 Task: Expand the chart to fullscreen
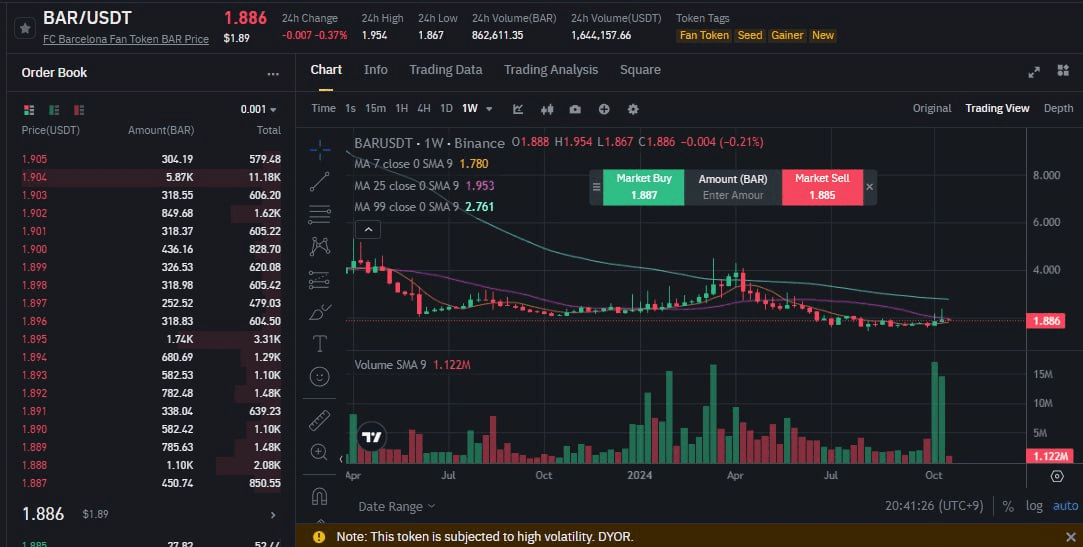pyautogui.click(x=1034, y=72)
